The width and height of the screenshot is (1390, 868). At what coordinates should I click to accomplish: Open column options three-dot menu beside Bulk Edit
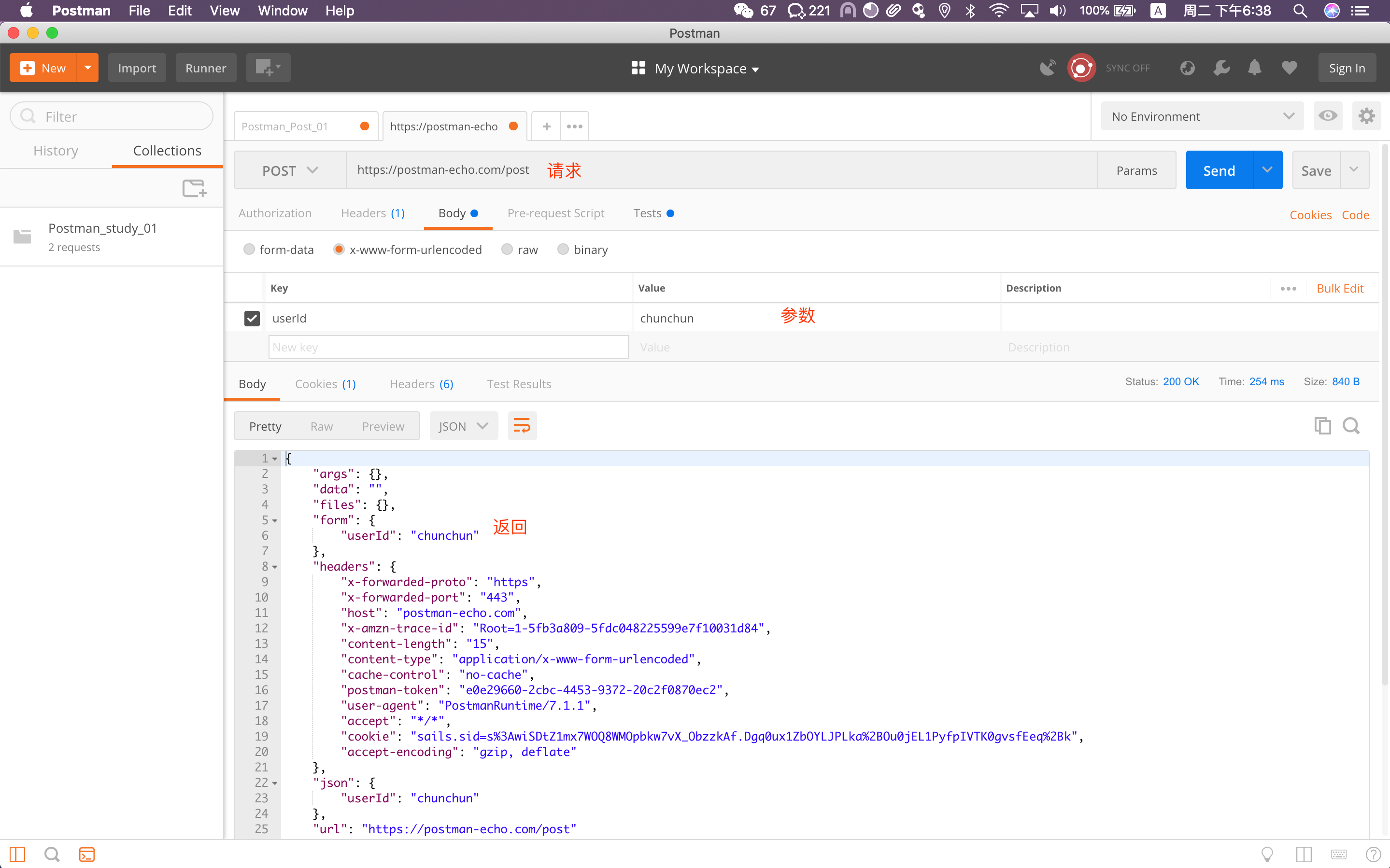coord(1289,288)
